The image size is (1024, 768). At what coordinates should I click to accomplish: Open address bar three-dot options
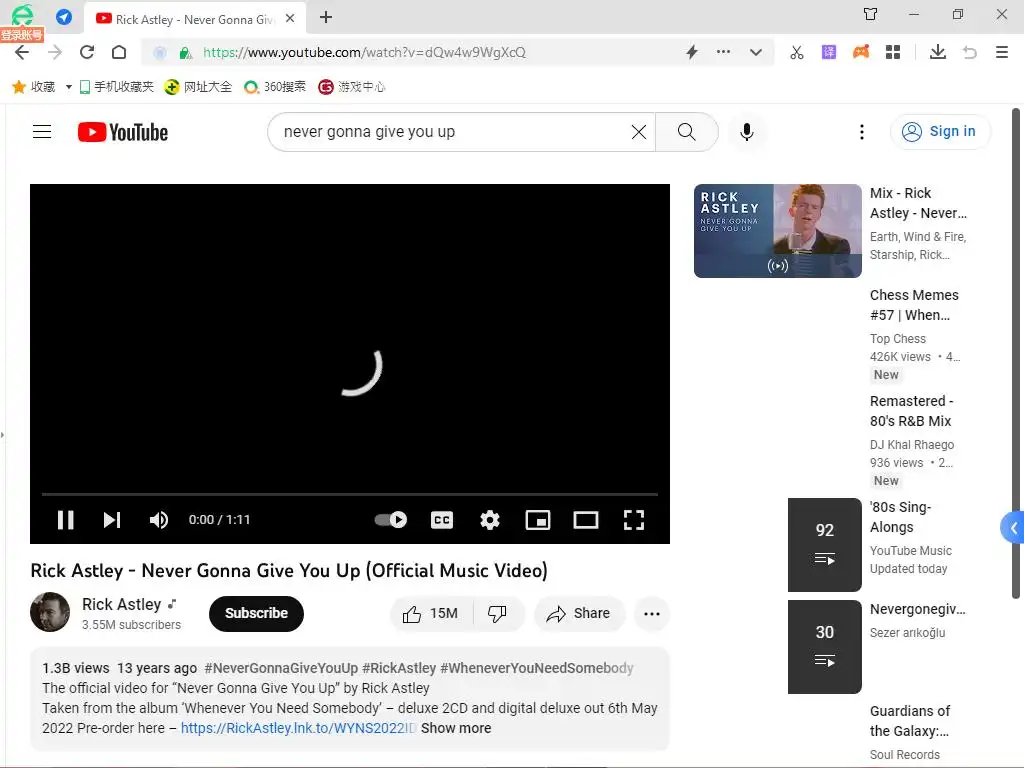pyautogui.click(x=724, y=52)
